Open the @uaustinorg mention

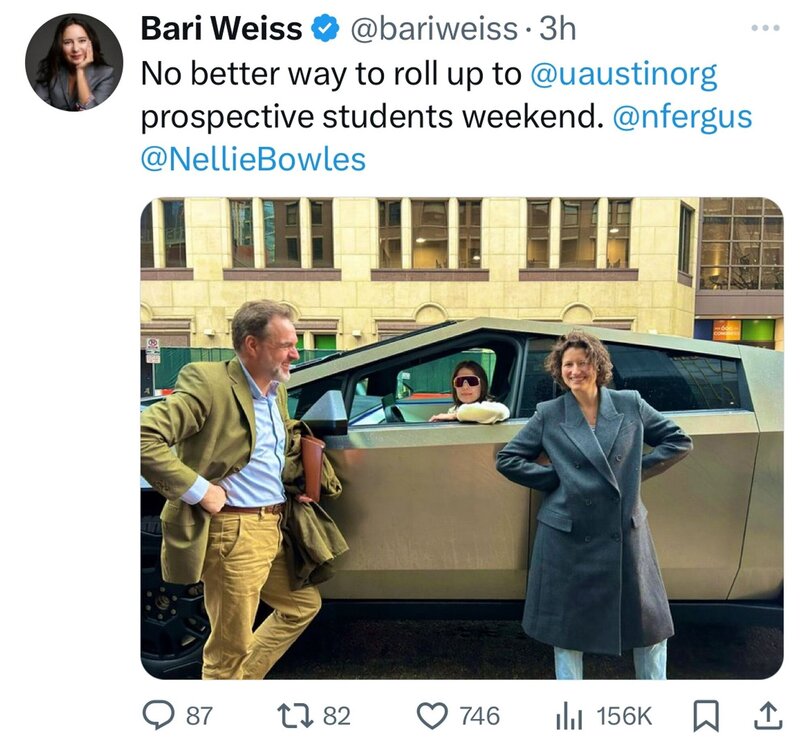(x=624, y=74)
